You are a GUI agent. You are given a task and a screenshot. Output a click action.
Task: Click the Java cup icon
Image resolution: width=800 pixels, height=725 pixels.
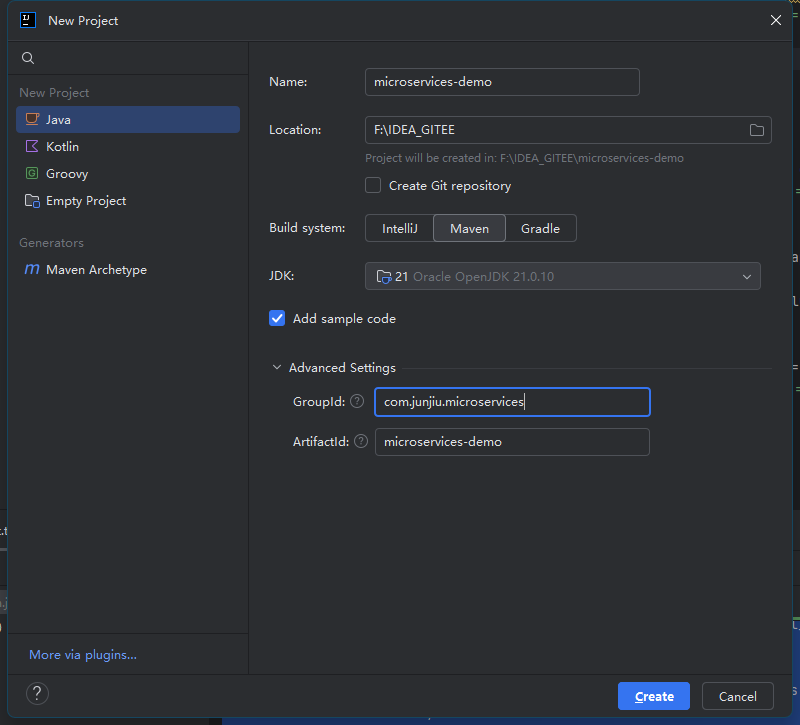(32, 119)
